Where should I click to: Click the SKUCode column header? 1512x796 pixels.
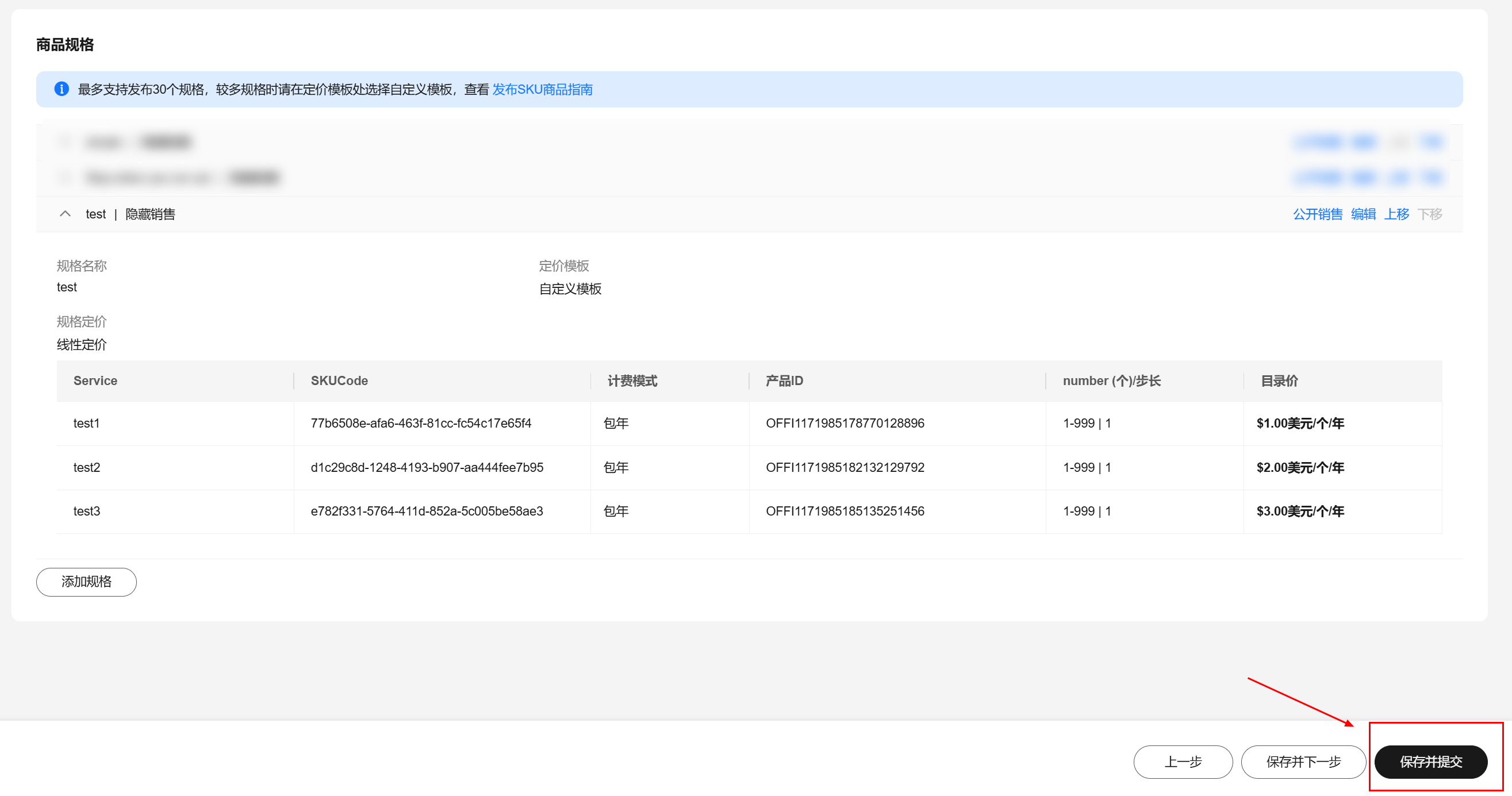point(339,380)
